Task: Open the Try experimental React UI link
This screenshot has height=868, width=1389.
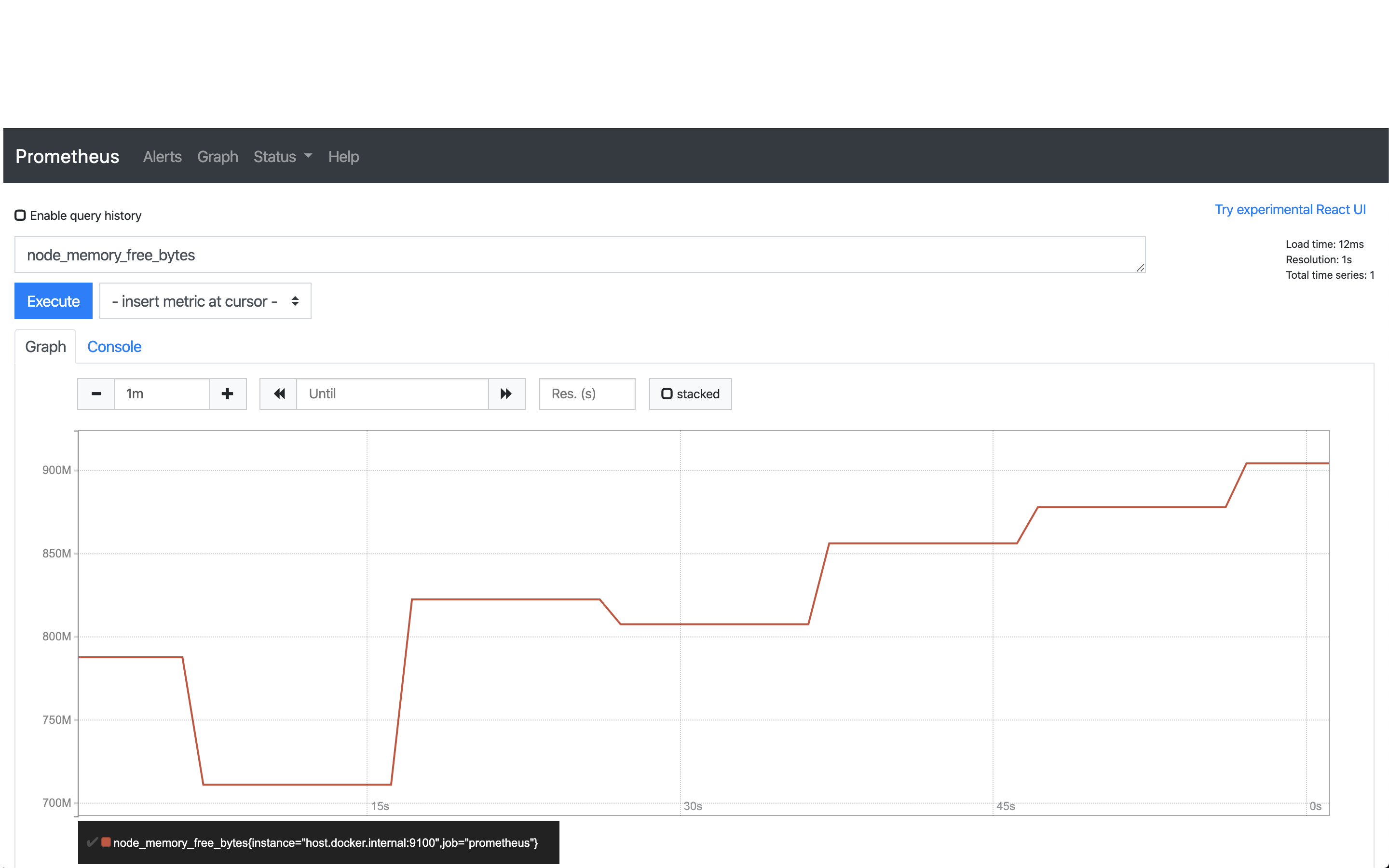Action: pyautogui.click(x=1290, y=210)
